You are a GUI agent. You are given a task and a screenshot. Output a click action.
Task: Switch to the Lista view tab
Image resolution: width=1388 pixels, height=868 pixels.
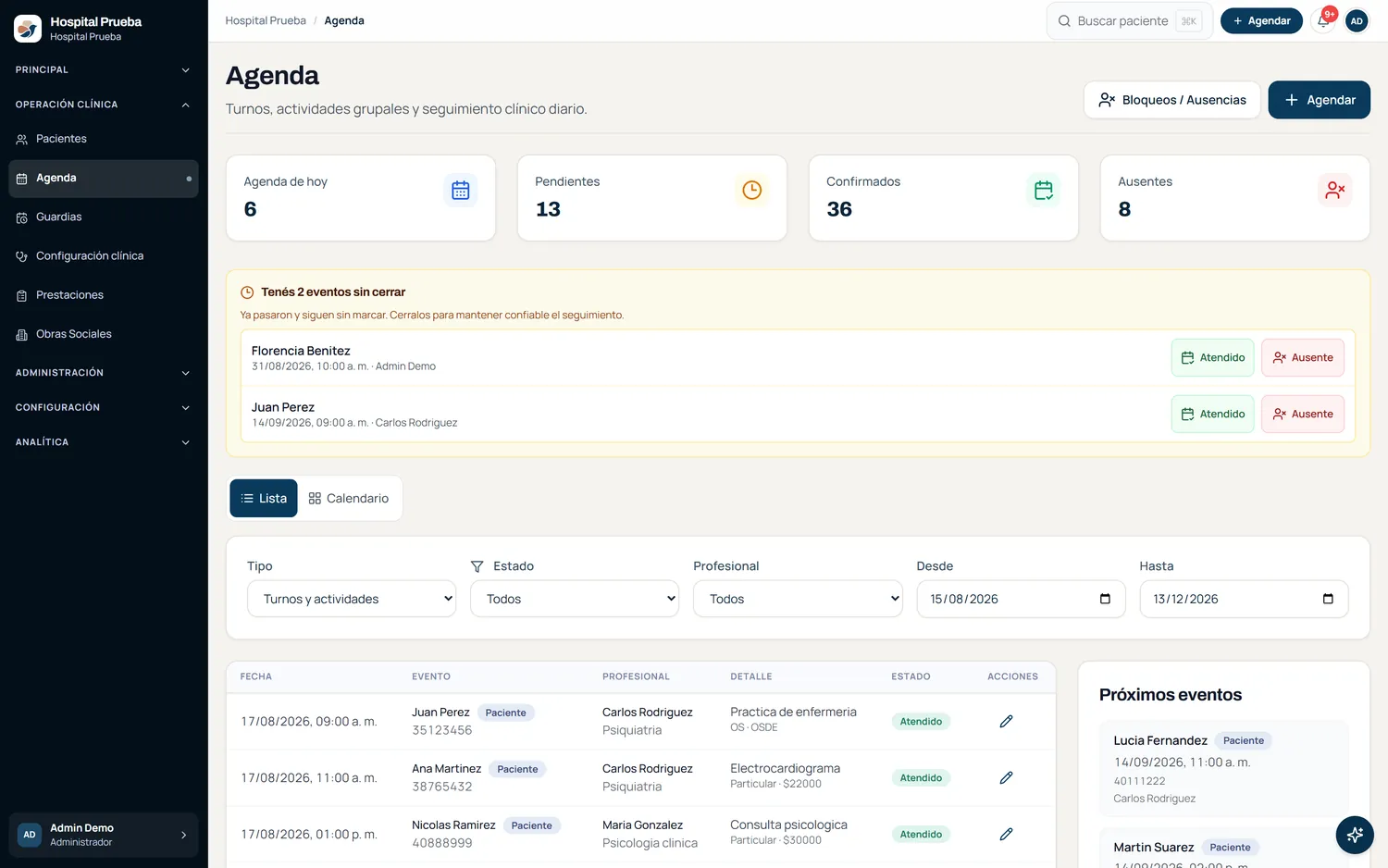[x=264, y=498]
